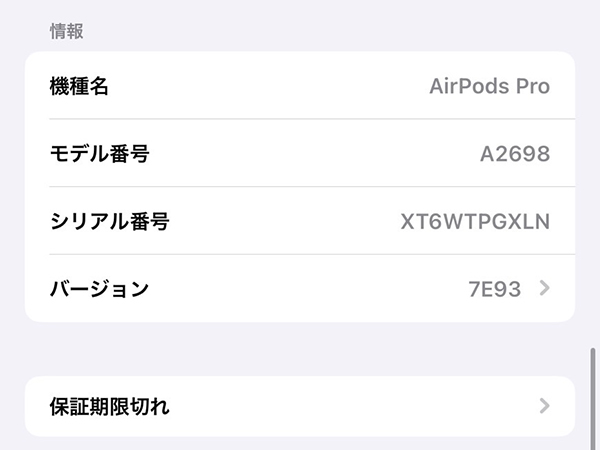Viewport: 600px width, 450px height.
Task: Click the divider below the モデル番号 row
Action: point(300,187)
